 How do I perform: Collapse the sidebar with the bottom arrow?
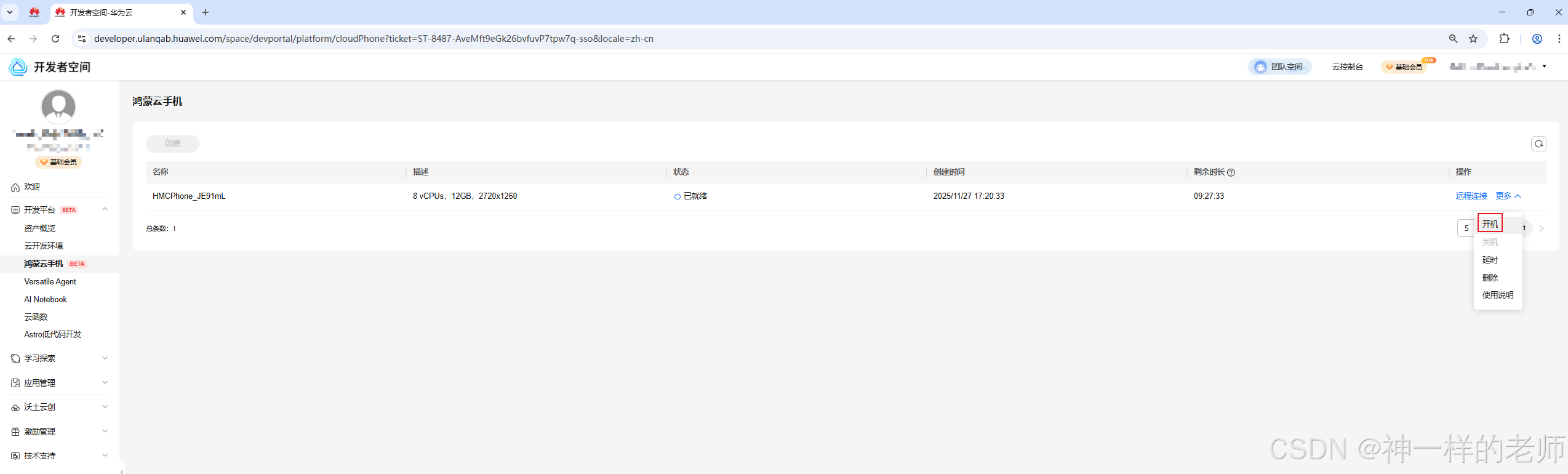point(122,471)
